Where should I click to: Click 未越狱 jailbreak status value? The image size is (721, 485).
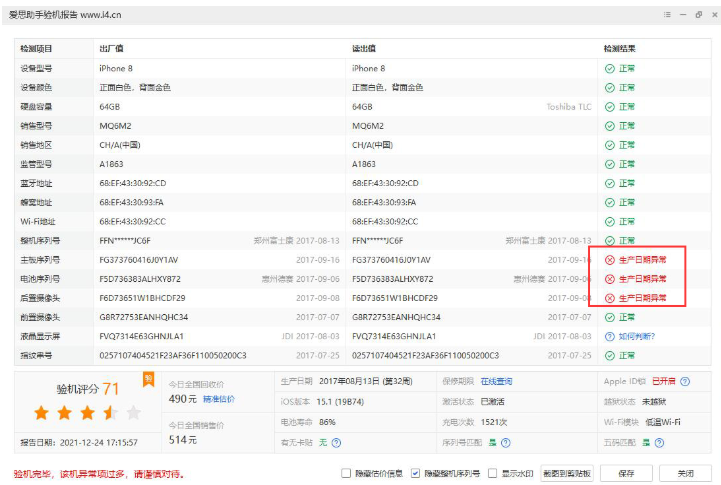tap(654, 402)
